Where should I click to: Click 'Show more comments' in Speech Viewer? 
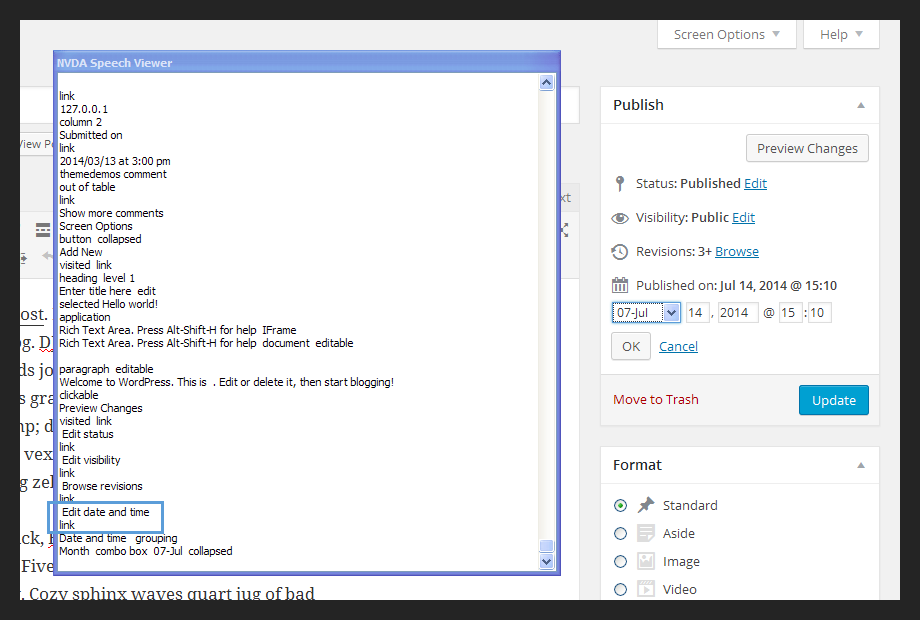[111, 214]
